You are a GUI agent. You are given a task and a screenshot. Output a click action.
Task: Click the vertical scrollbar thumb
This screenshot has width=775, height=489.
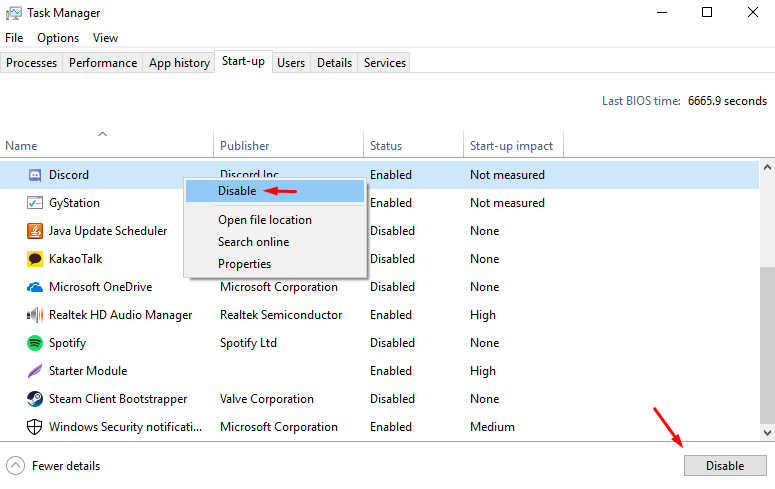[767, 345]
